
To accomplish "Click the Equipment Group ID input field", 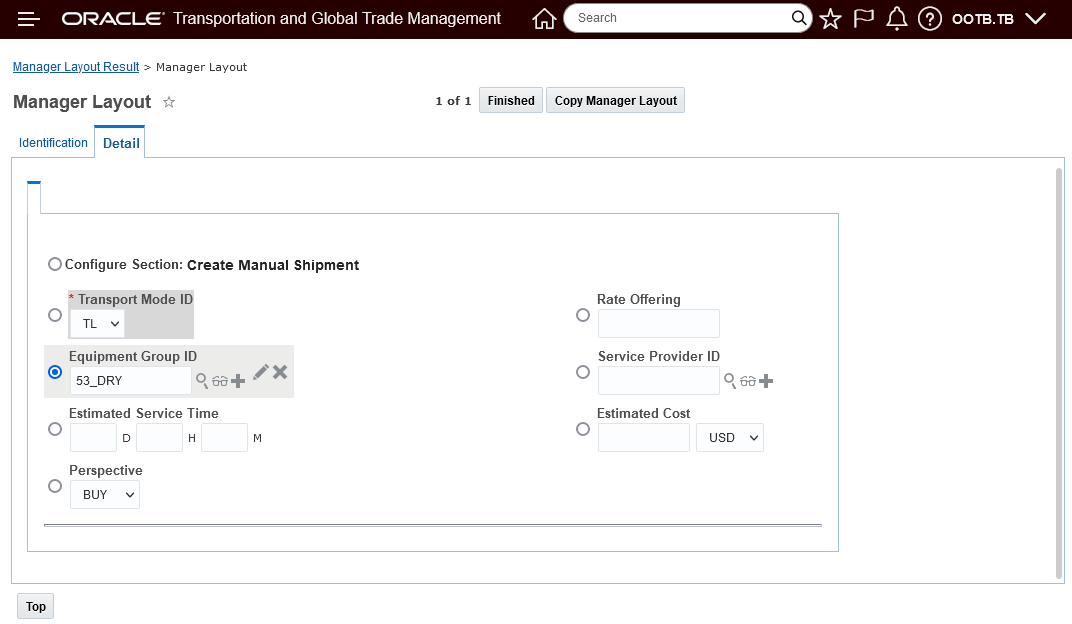I will pyautogui.click(x=130, y=381).
